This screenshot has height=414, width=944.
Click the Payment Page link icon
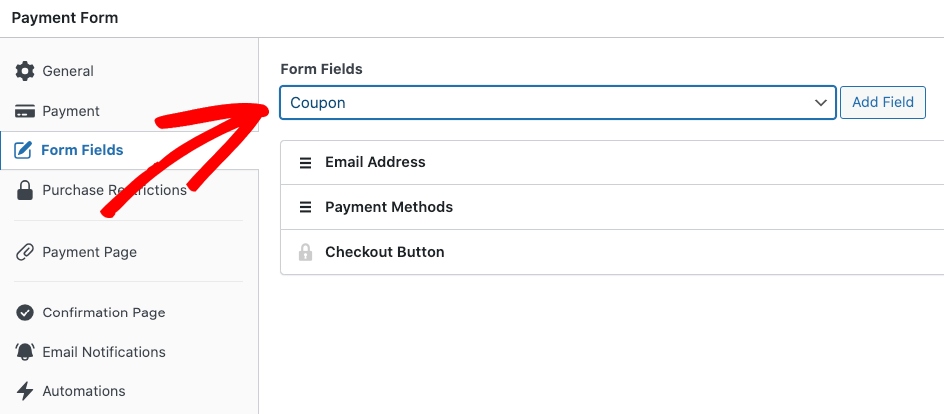click(x=25, y=252)
